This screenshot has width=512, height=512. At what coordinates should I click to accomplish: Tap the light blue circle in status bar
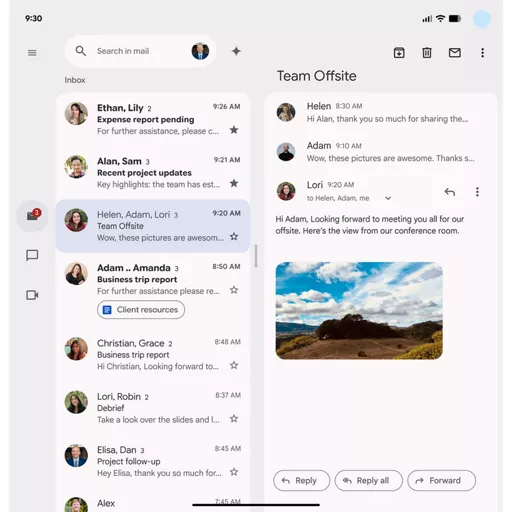pyautogui.click(x=482, y=19)
